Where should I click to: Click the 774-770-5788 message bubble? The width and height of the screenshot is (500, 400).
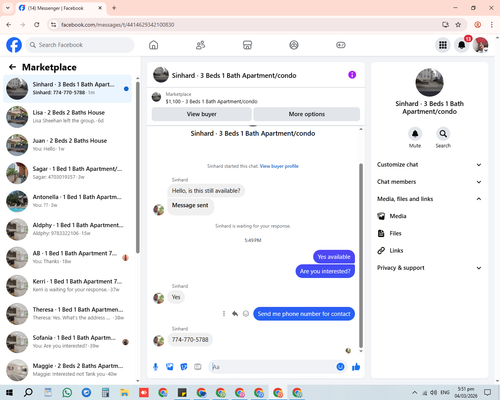(190, 340)
